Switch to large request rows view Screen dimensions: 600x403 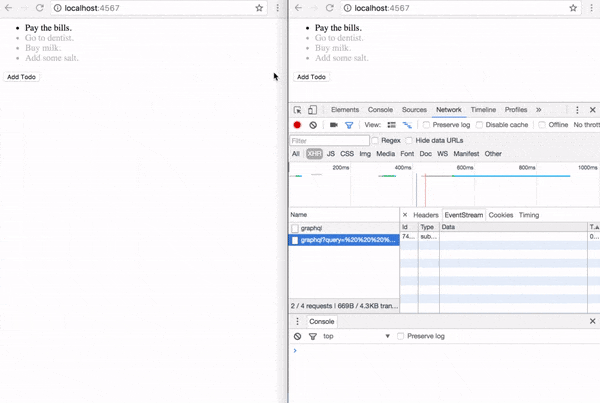pos(391,125)
